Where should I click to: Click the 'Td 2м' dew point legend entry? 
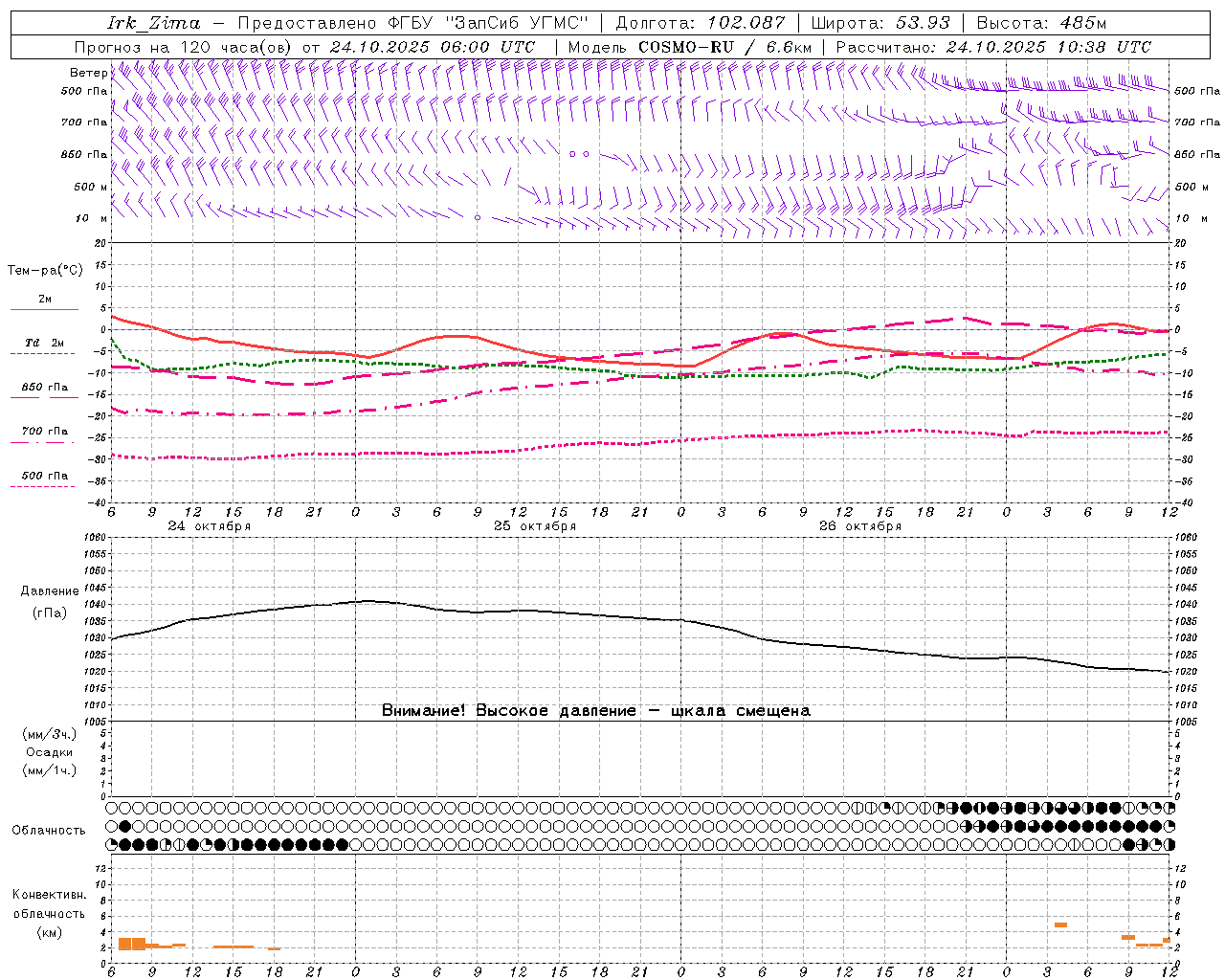click(x=45, y=343)
